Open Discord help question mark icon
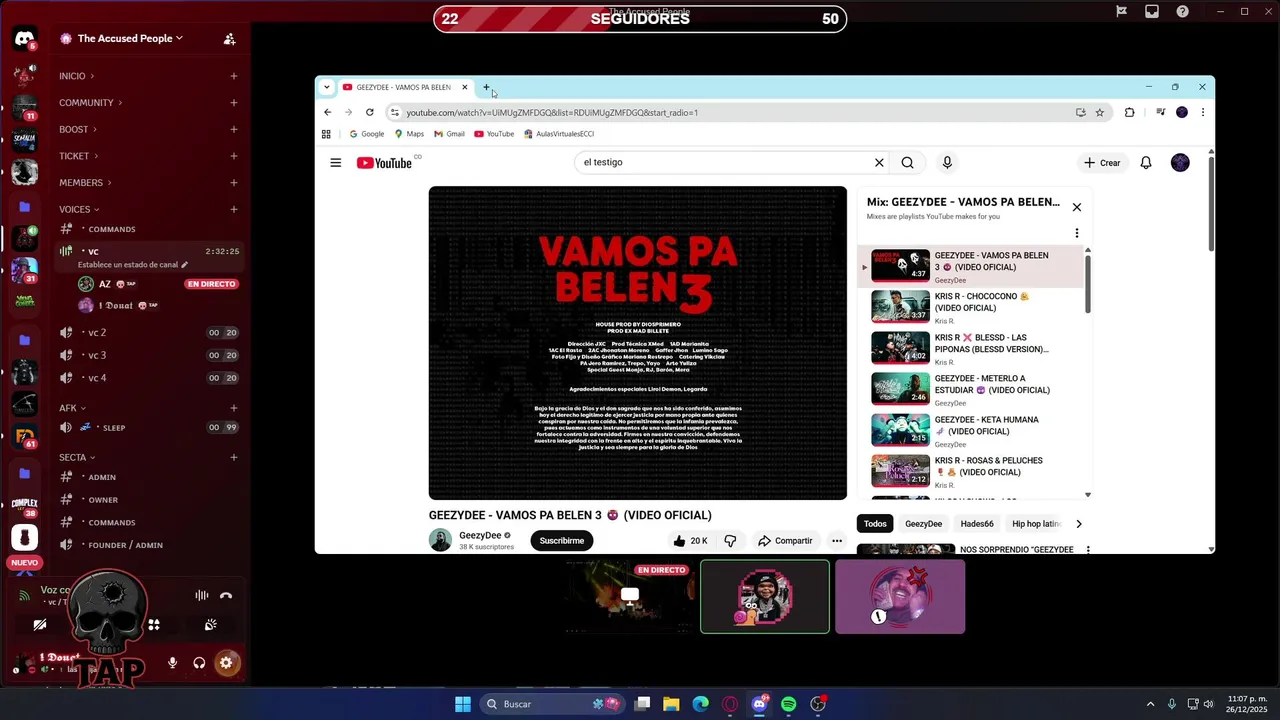1280x720 pixels. click(1183, 11)
